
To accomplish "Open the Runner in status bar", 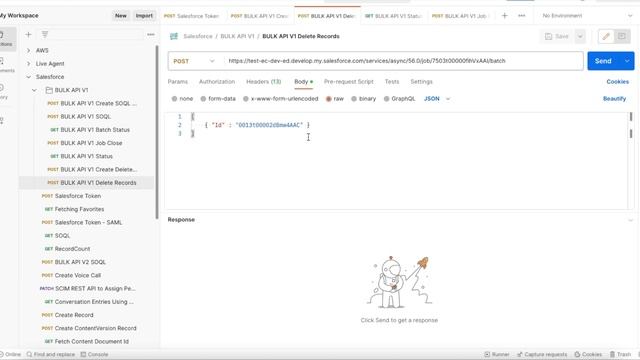I will point(497,354).
